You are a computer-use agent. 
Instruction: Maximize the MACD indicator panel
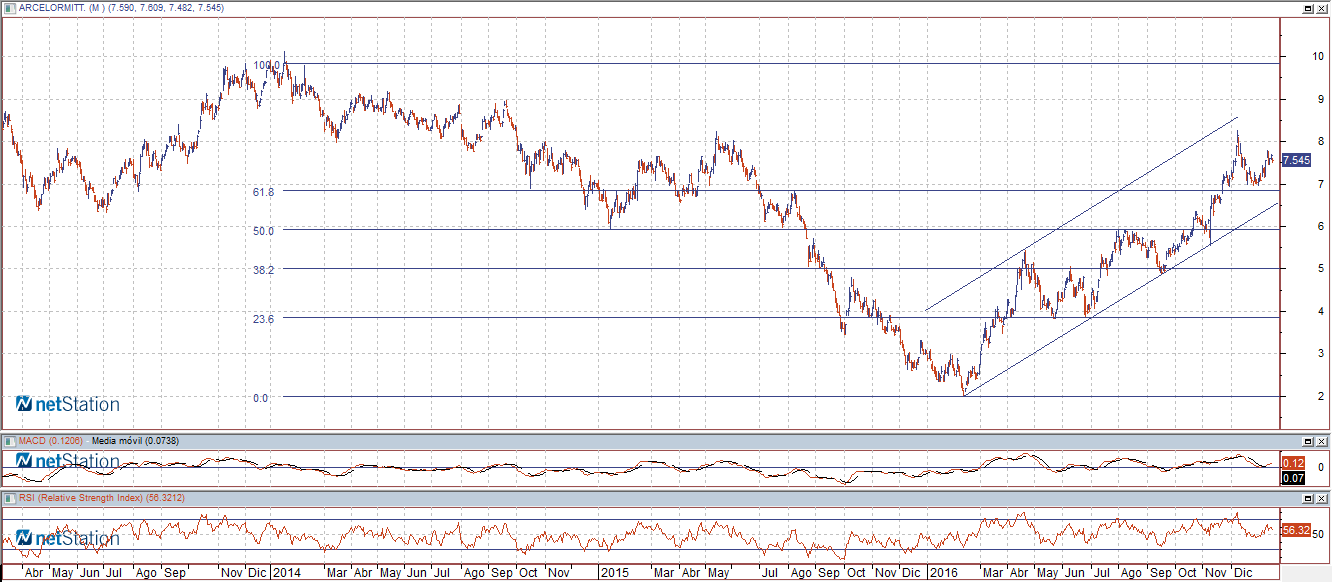[1307, 440]
